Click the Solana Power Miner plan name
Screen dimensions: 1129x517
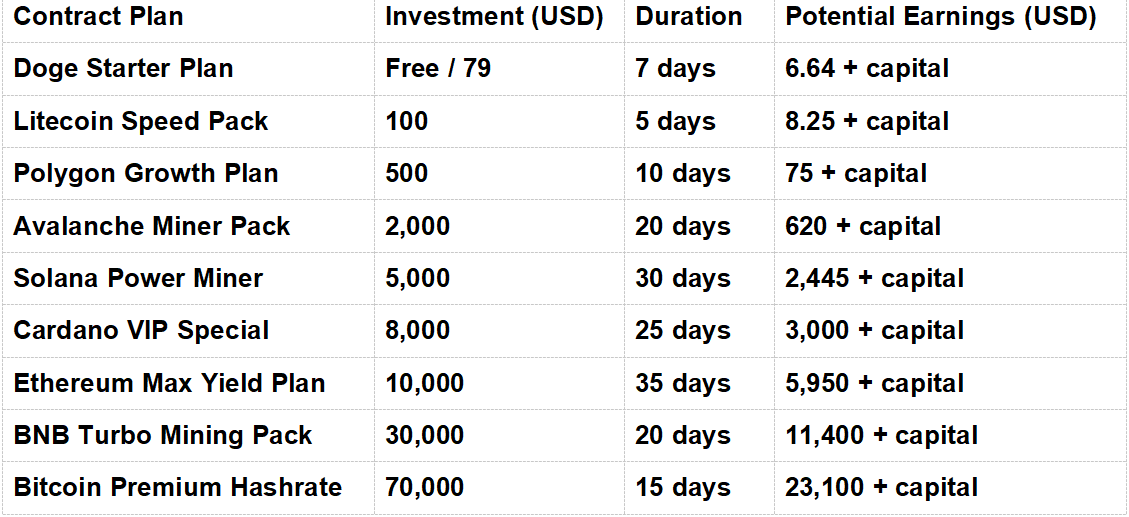coord(138,278)
